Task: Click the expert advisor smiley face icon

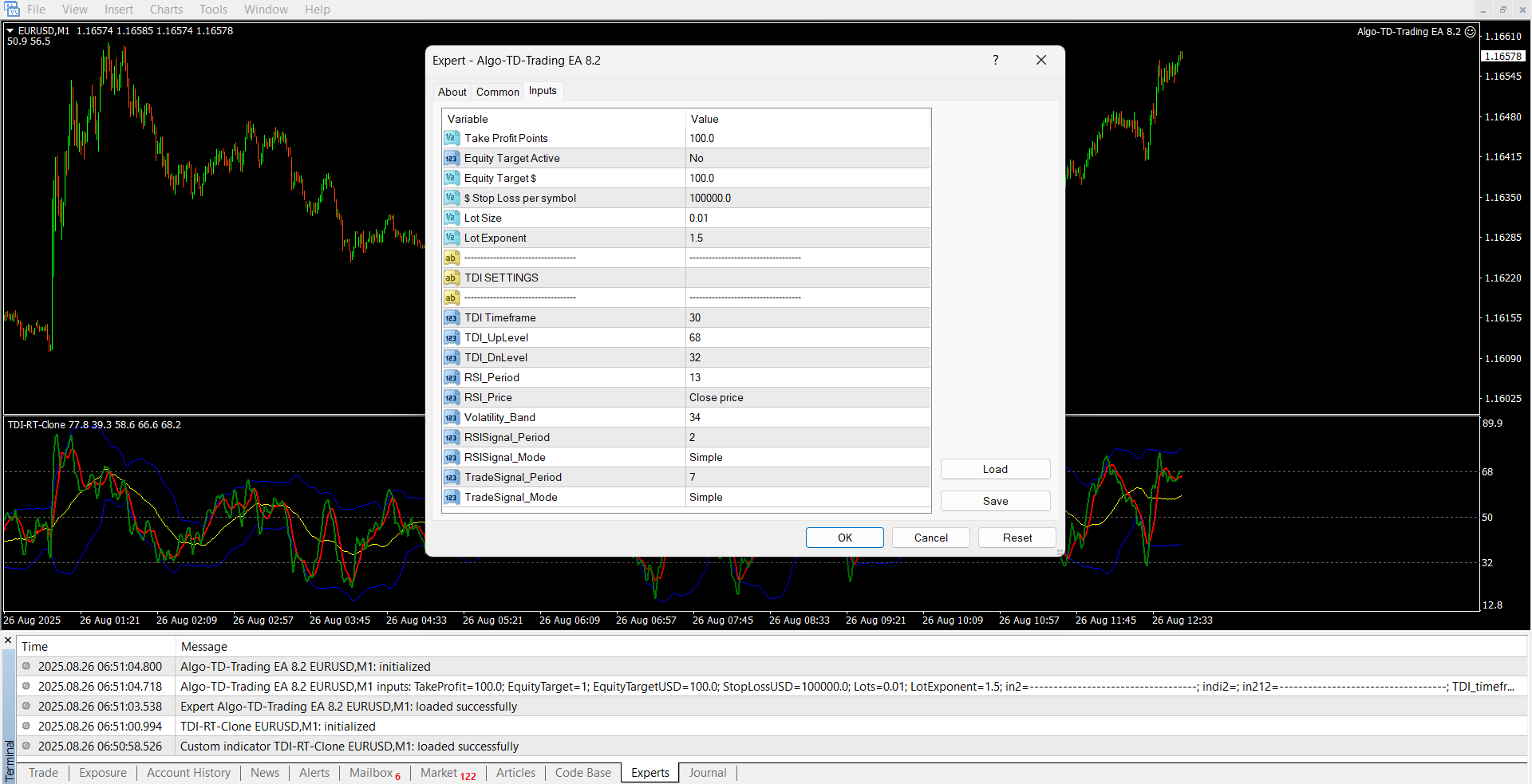Action: [1471, 32]
